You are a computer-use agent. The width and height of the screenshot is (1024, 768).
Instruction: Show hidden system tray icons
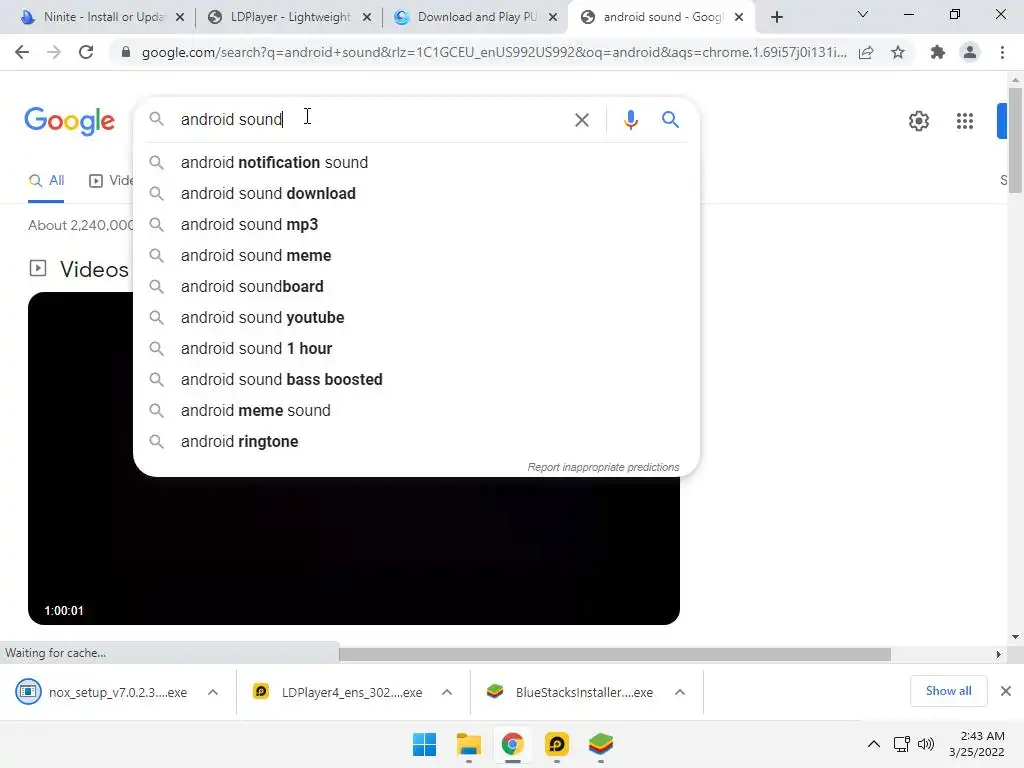pyautogui.click(x=873, y=744)
